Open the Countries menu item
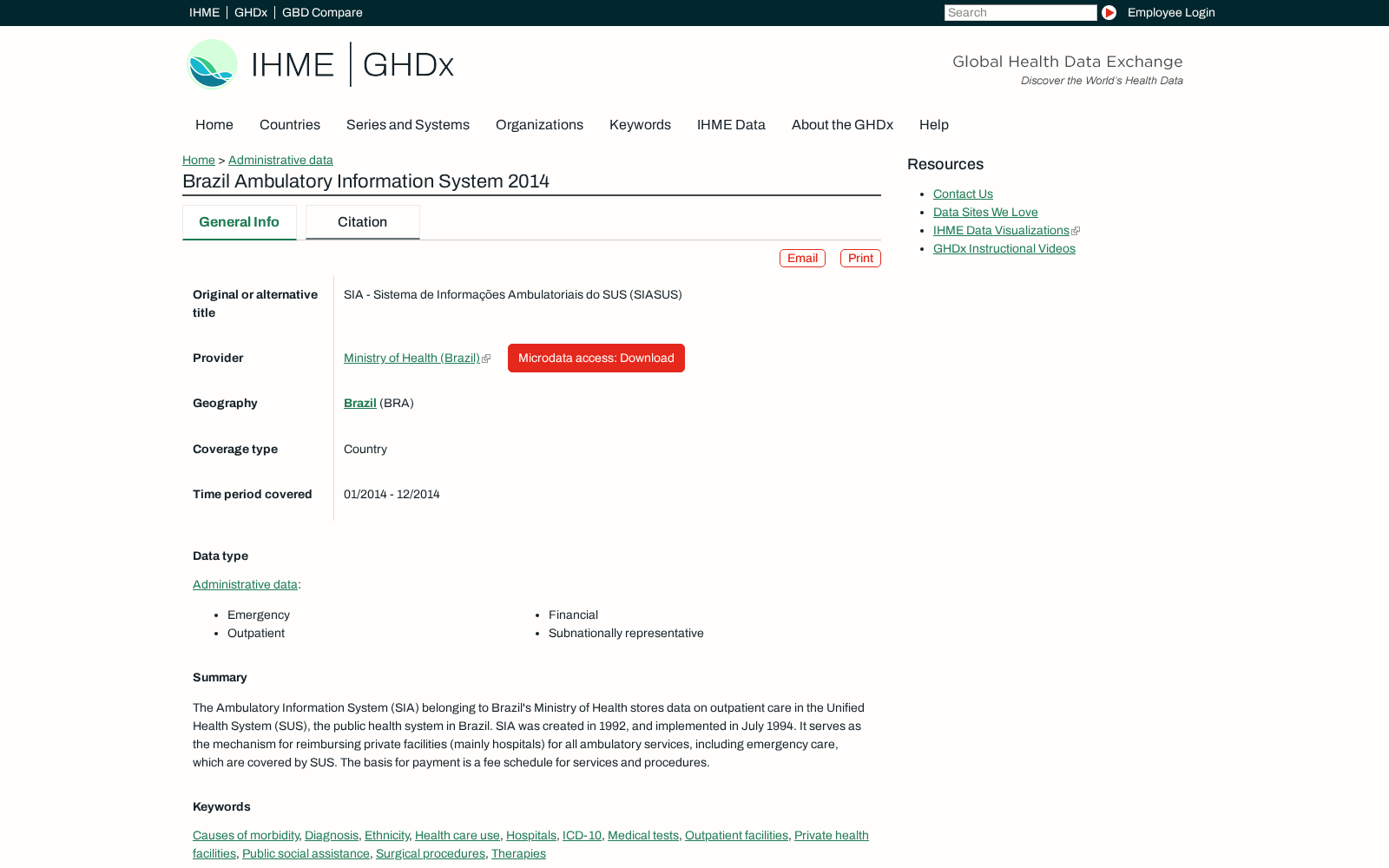 click(290, 124)
